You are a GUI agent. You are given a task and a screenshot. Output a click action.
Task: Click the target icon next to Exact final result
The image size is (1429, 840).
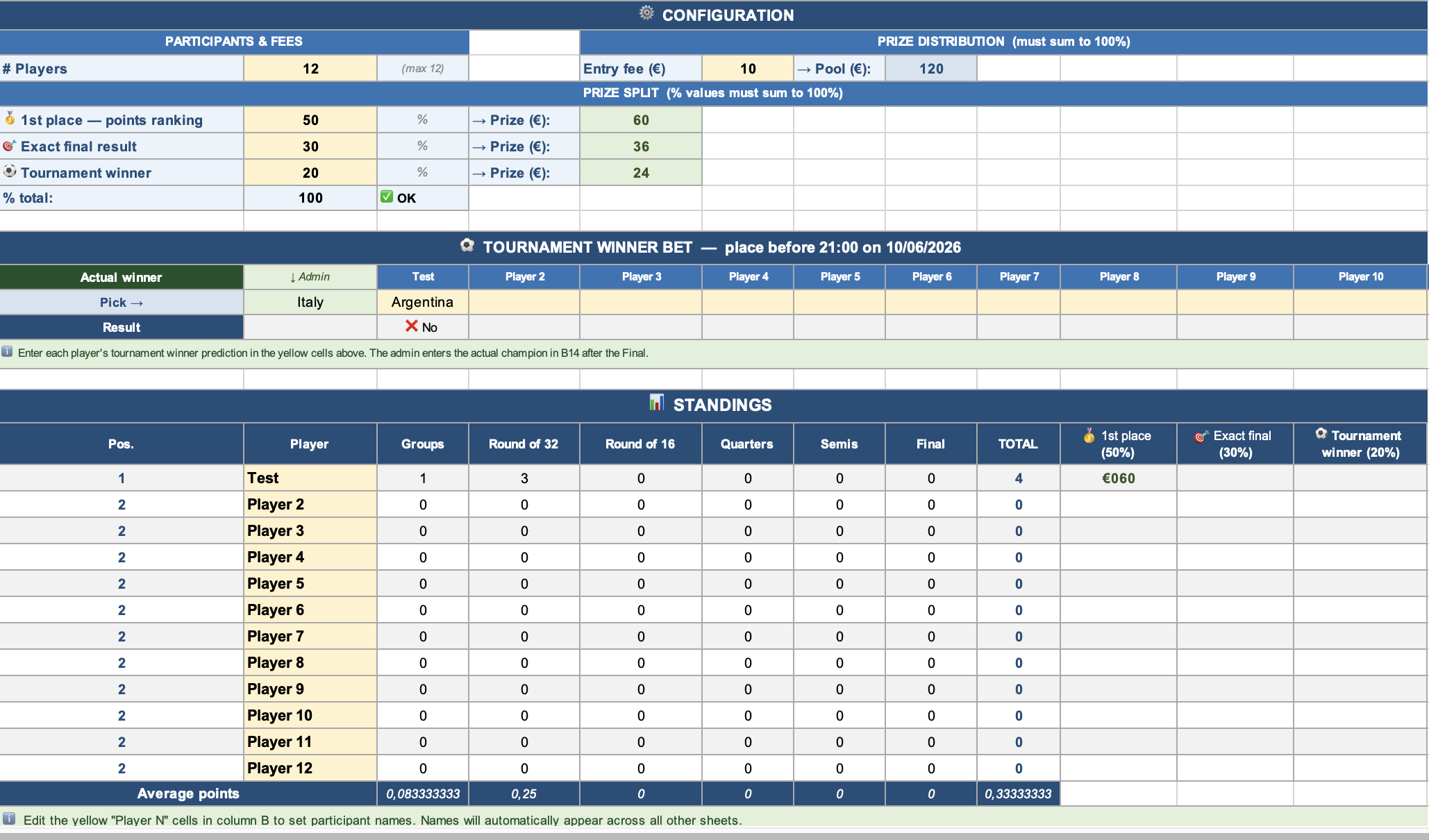[x=9, y=146]
